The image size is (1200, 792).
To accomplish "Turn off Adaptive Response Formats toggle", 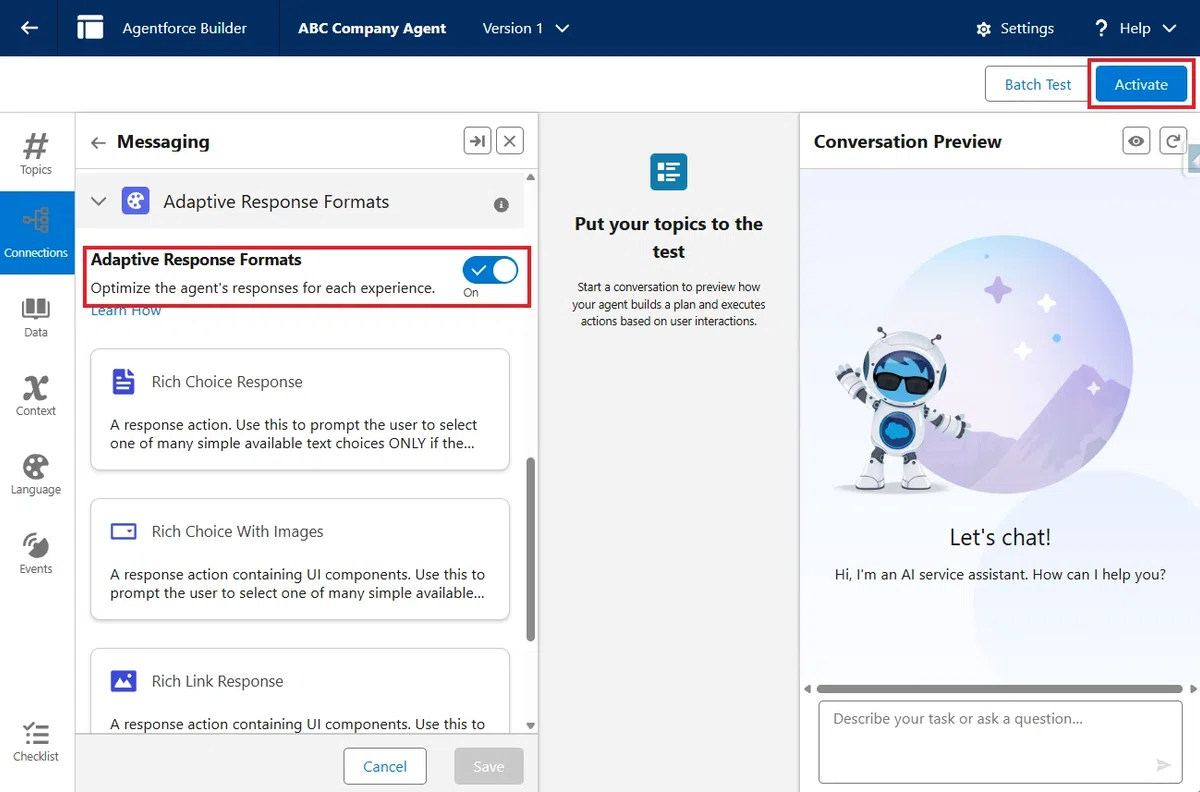I will point(490,270).
